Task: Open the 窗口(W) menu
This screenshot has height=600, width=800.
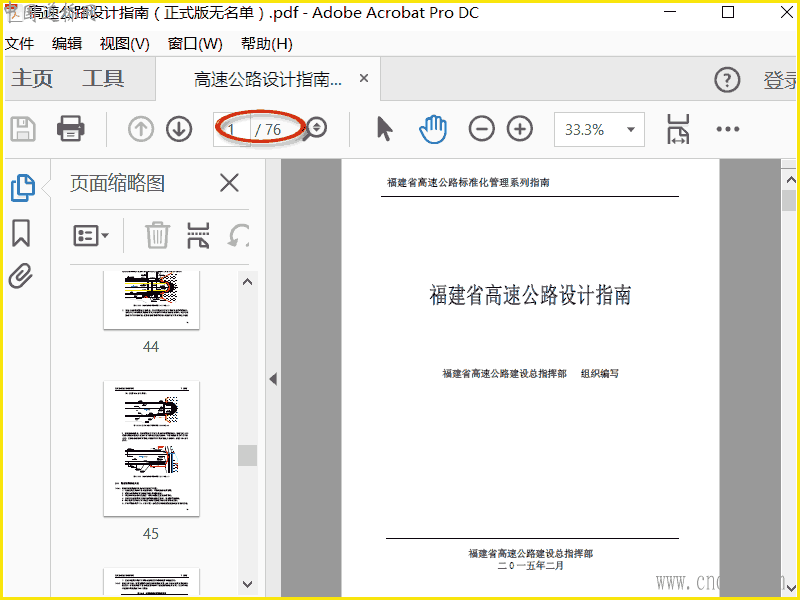Action: pyautogui.click(x=195, y=44)
